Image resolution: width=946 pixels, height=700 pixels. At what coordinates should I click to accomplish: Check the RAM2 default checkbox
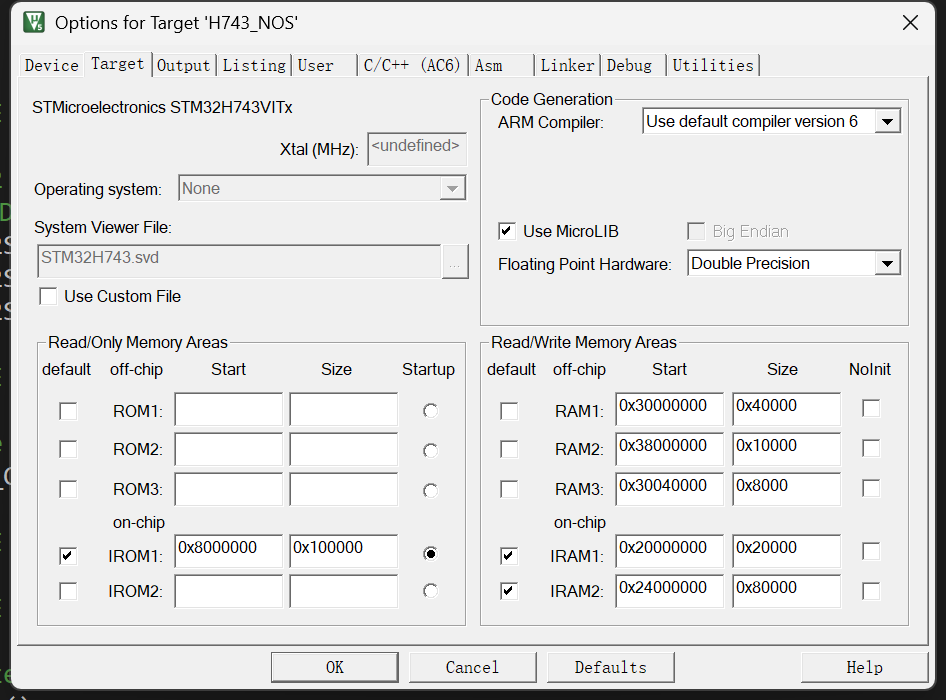(509, 449)
